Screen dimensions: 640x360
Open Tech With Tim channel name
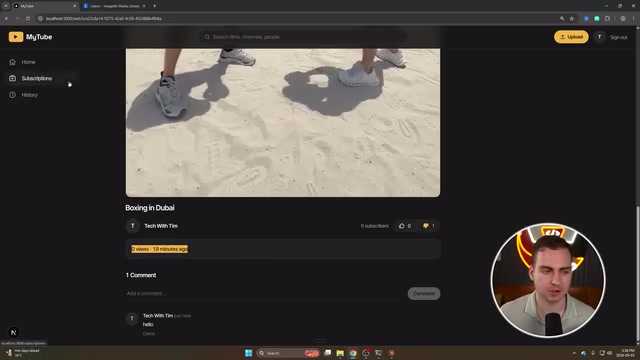click(161, 226)
